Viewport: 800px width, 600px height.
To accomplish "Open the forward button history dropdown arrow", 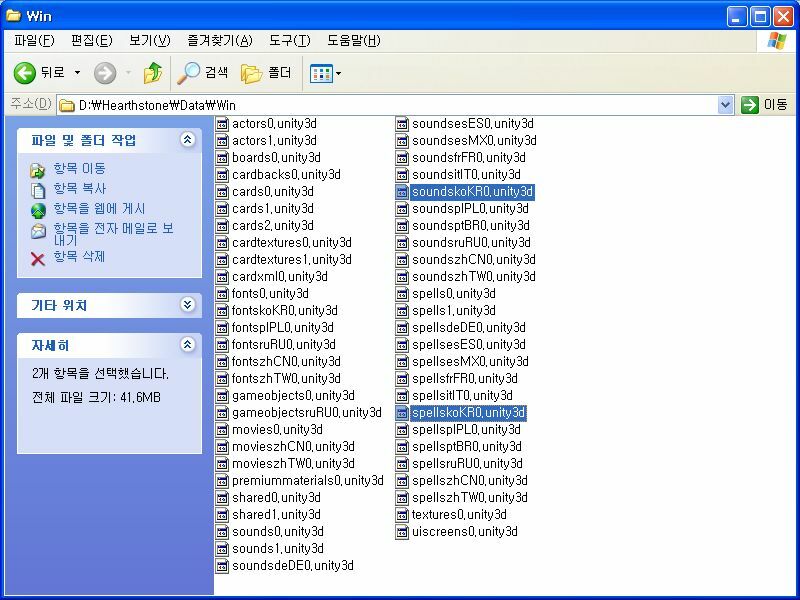I will [x=128, y=73].
